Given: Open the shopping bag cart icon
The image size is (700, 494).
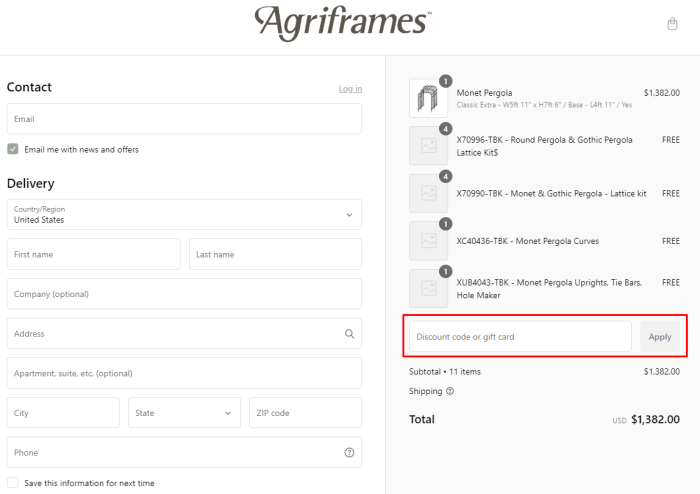Looking at the screenshot, I should (672, 24).
